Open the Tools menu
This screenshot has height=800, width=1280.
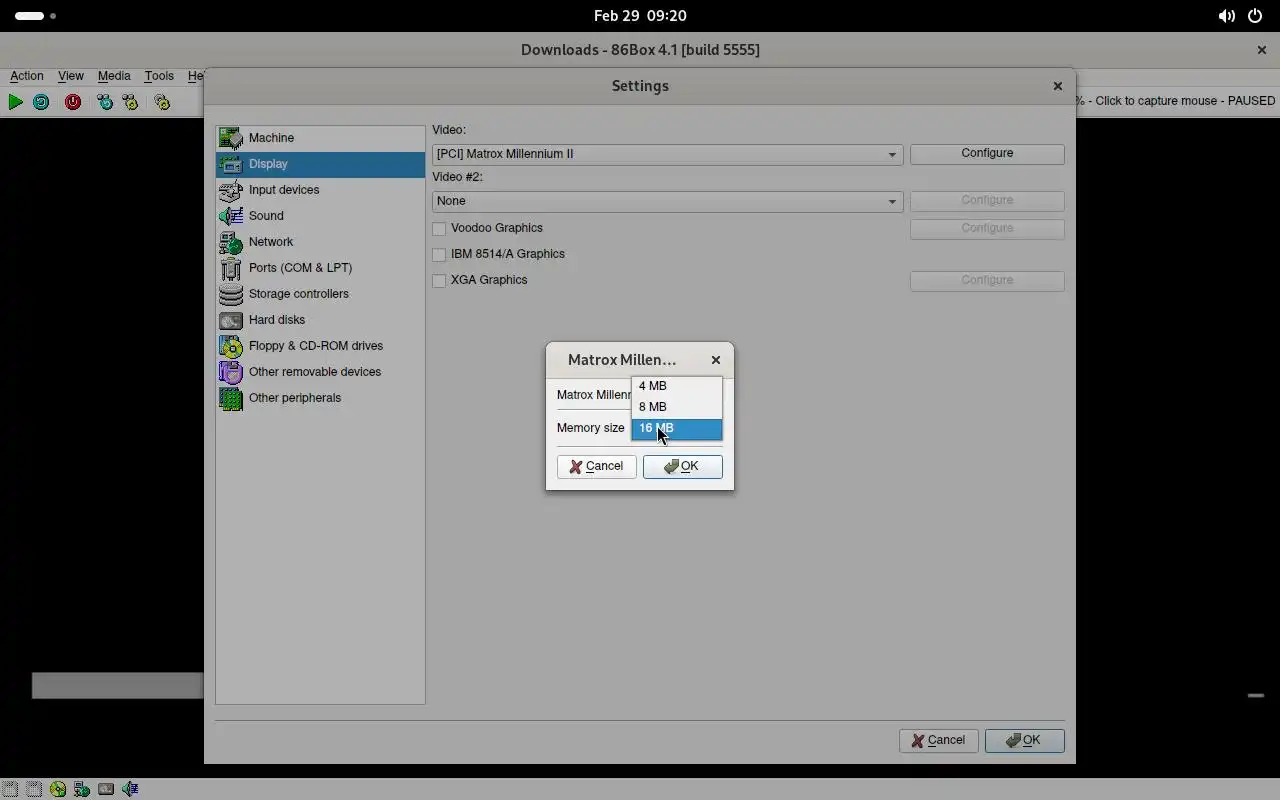tap(159, 76)
